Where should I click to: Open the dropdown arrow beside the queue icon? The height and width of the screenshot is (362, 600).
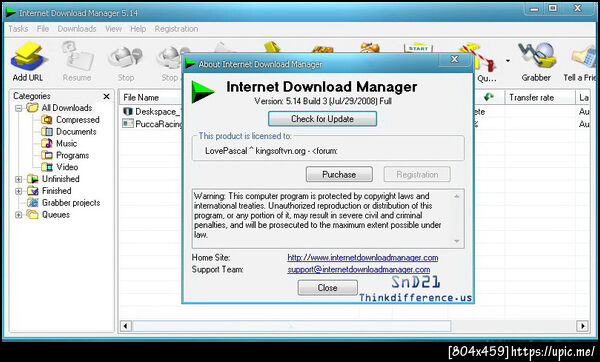508,60
